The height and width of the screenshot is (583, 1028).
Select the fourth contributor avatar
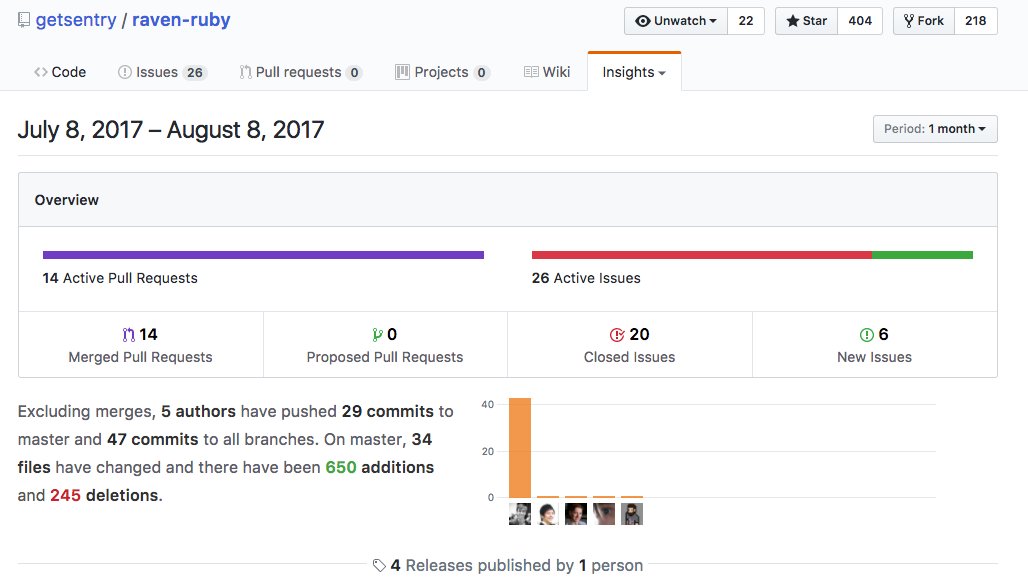coord(604,514)
